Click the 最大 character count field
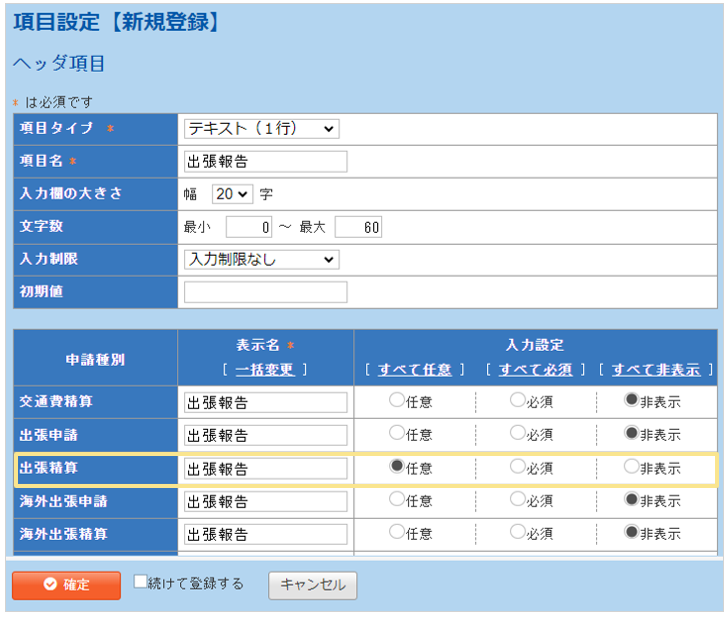 [x=358, y=227]
